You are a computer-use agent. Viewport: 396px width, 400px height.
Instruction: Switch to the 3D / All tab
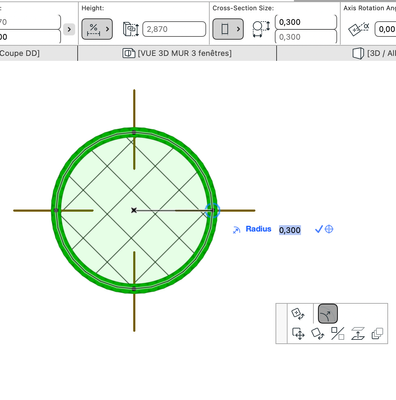(337, 53)
